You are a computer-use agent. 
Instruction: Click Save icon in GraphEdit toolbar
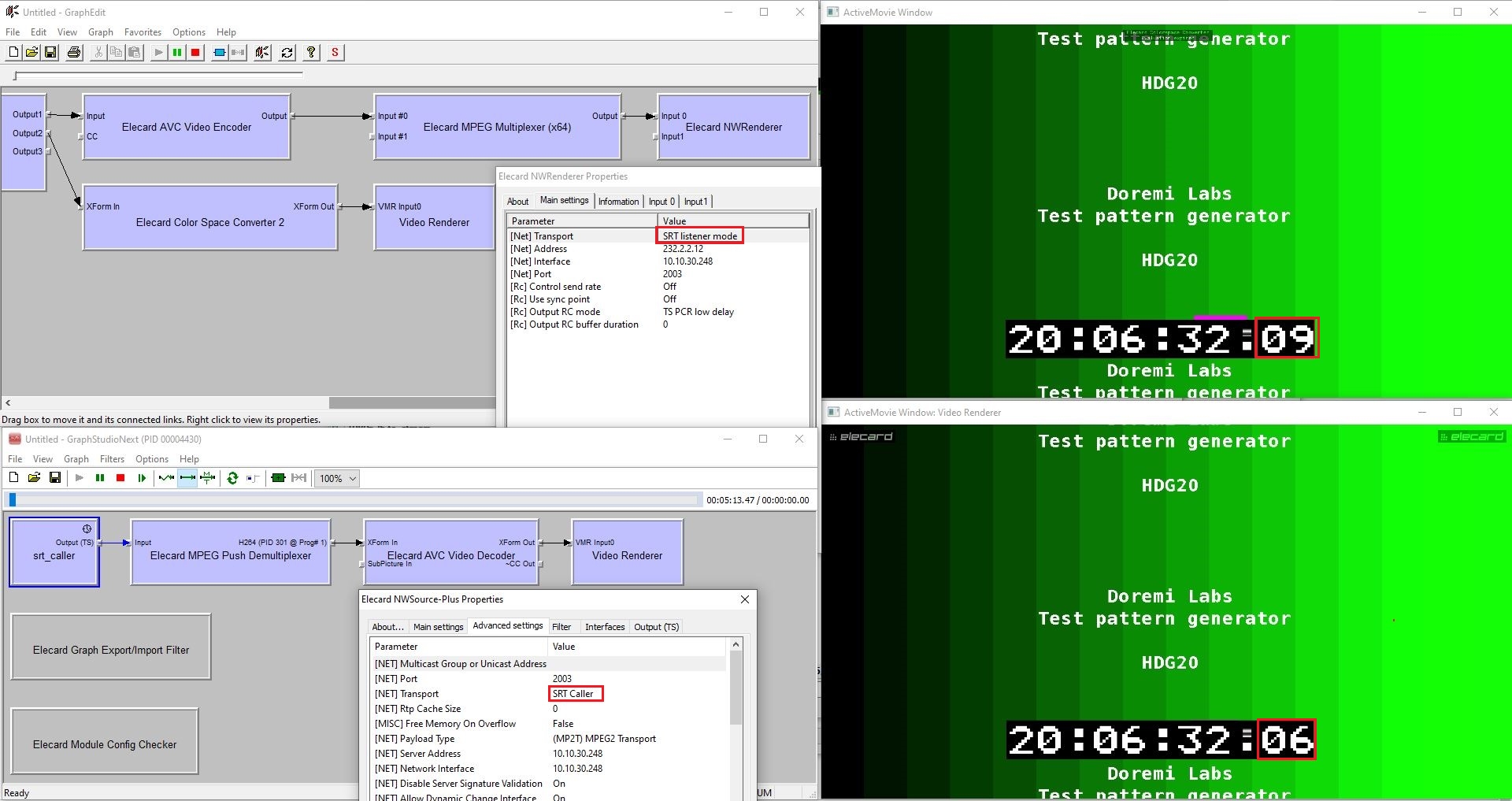50,52
